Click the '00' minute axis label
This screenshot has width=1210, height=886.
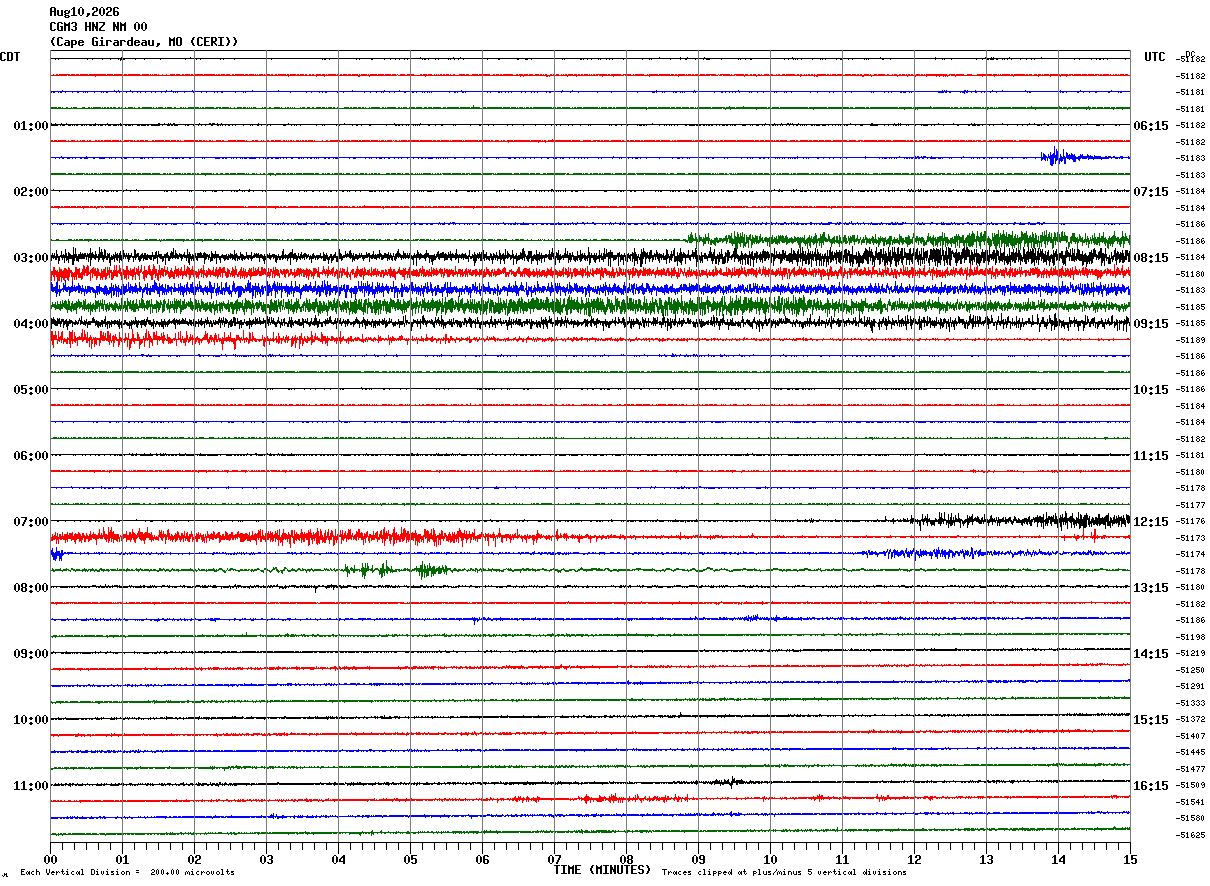(50, 860)
